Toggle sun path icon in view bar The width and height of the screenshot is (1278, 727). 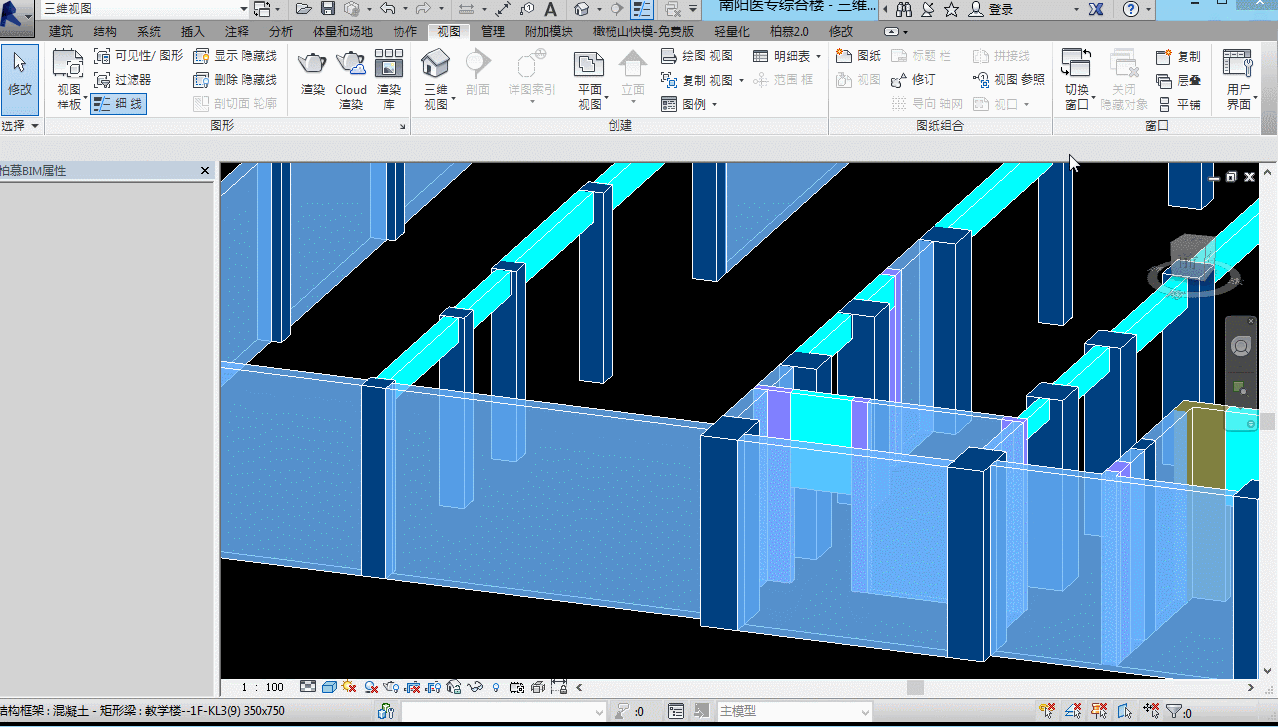[x=349, y=687]
